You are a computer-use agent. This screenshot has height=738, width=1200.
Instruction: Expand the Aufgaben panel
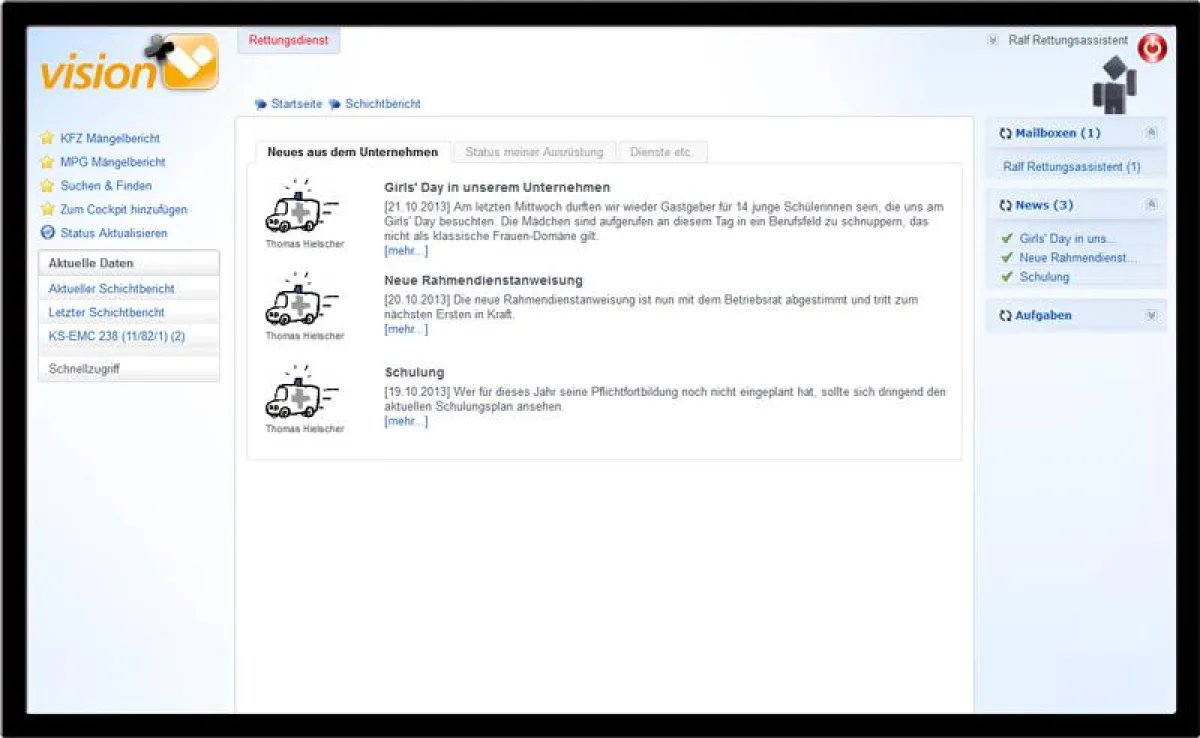1150,314
